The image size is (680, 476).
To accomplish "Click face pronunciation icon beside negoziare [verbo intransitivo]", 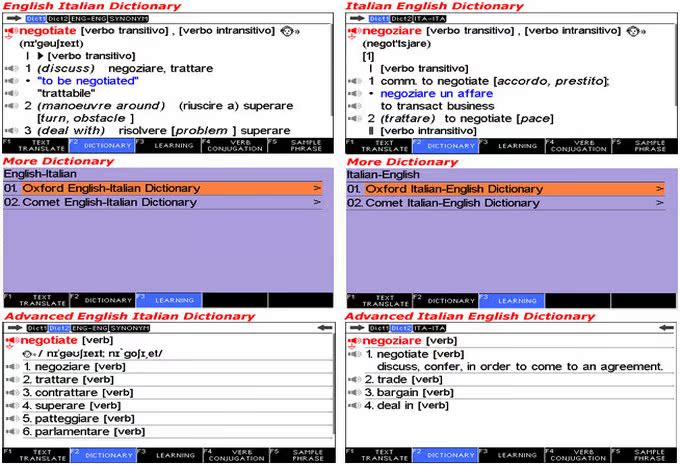I will tap(635, 31).
